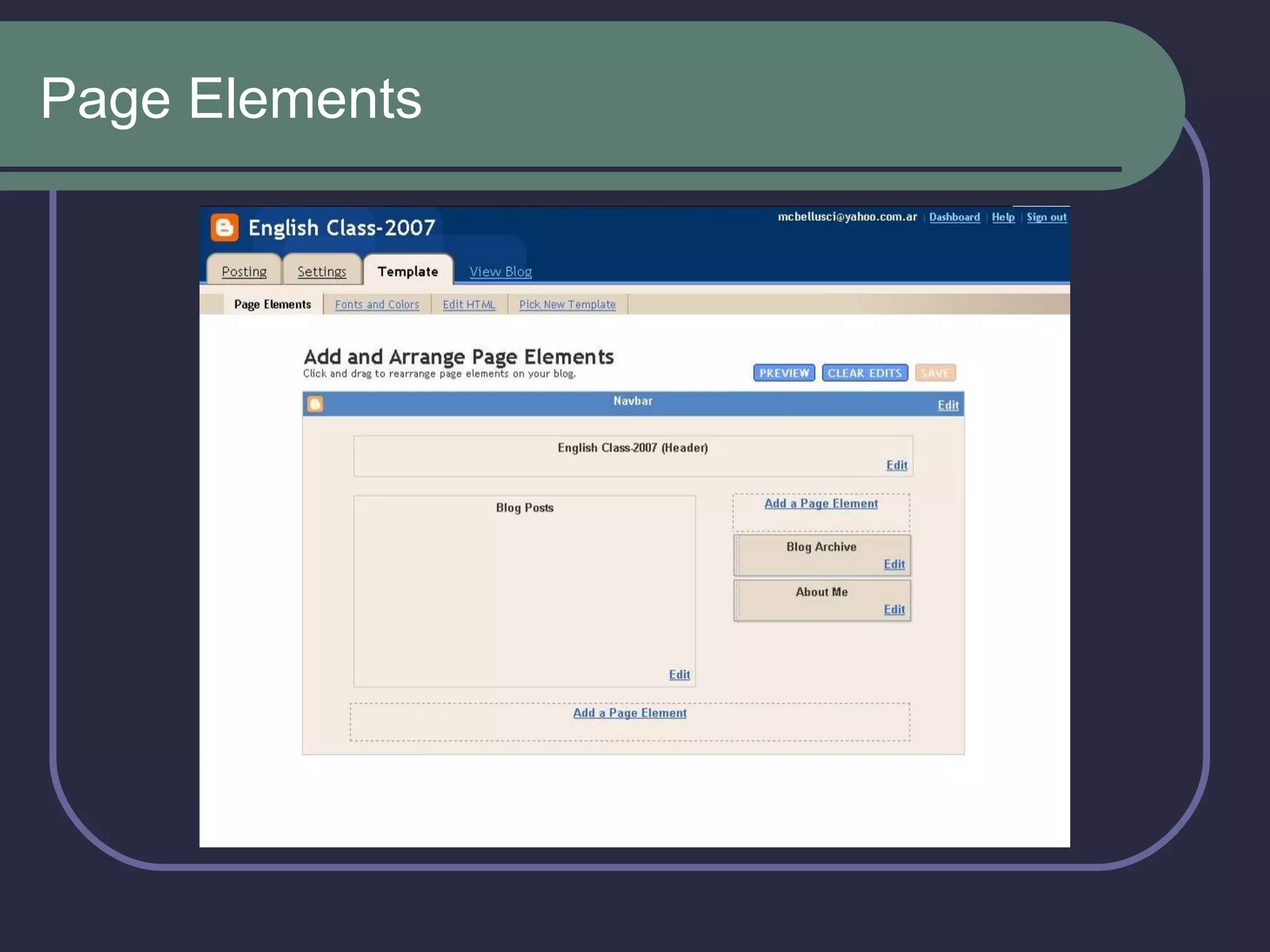Click the orange SAVE button
The width and height of the screenshot is (1270, 952).
[935, 373]
